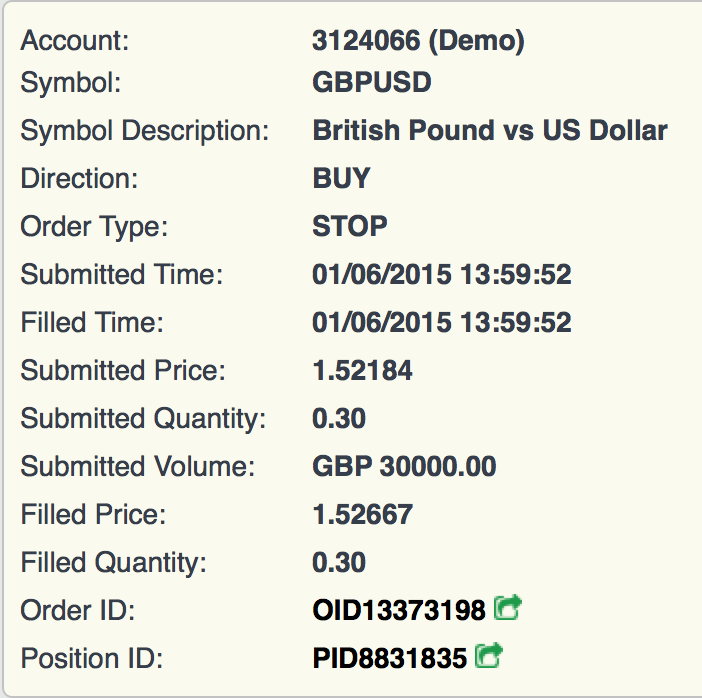The height and width of the screenshot is (698, 702).
Task: Click the Filled Quantity 0.30 value
Action: [339, 562]
